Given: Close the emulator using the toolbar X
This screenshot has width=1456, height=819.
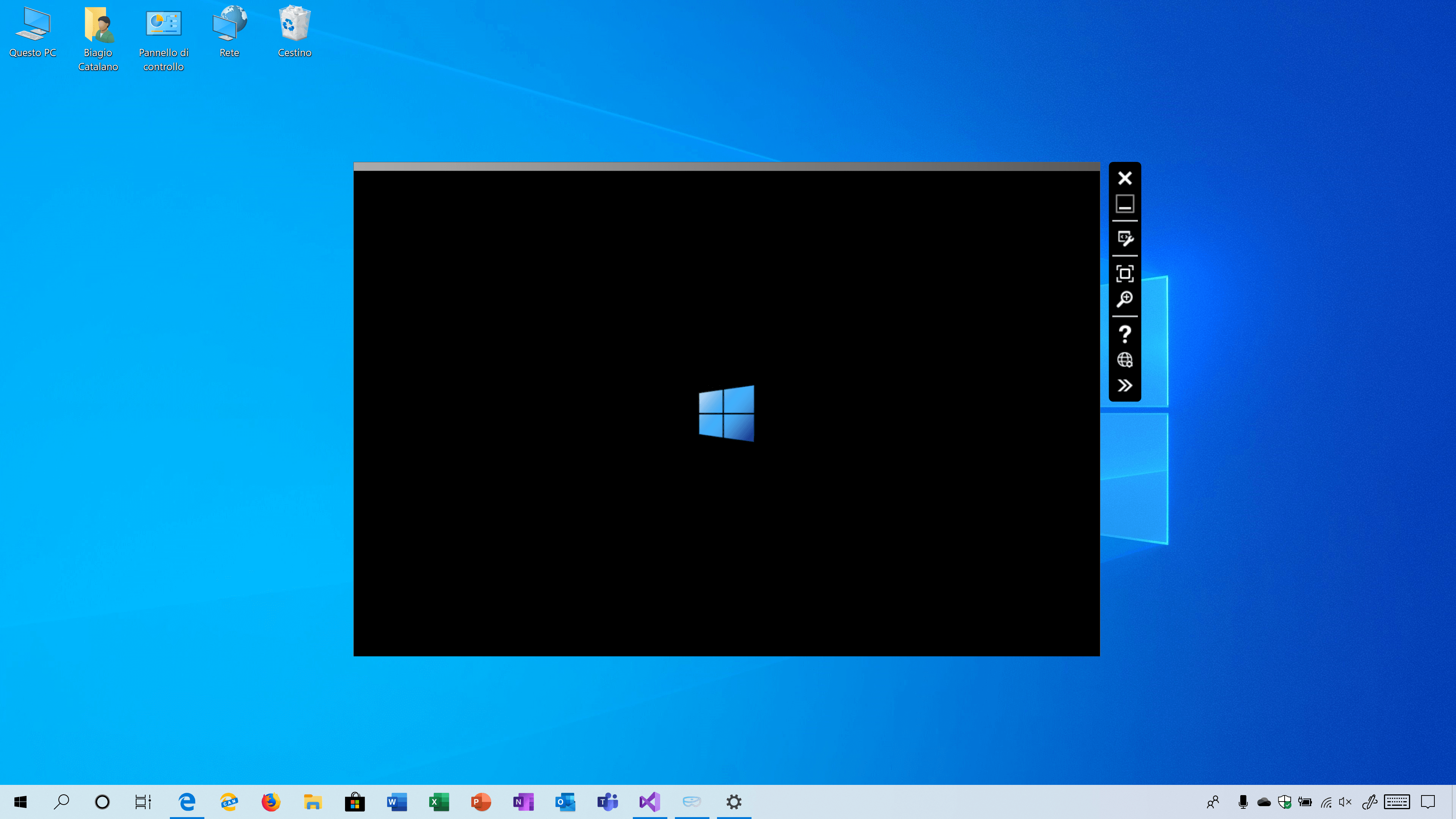Looking at the screenshot, I should 1125,178.
